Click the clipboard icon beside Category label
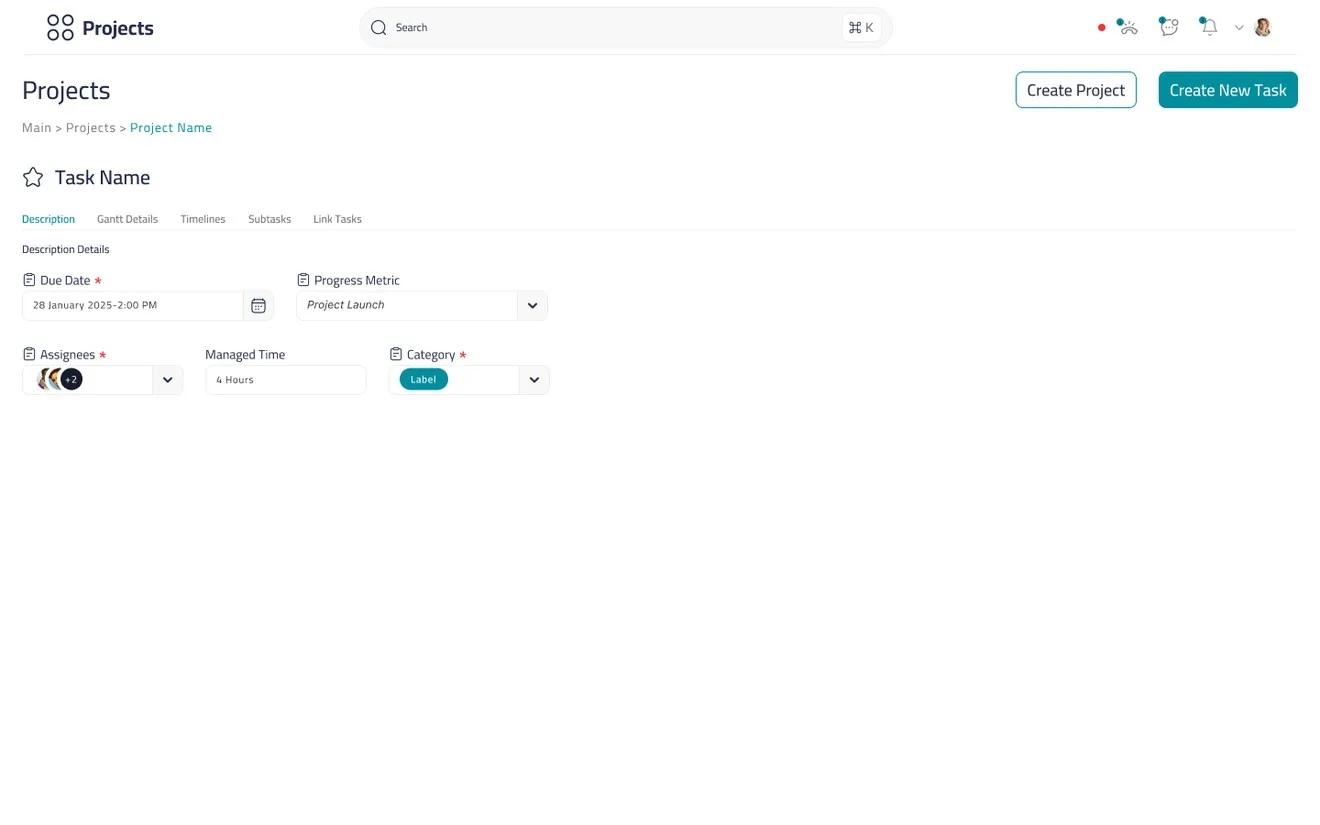The width and height of the screenshot is (1320, 825). pos(396,354)
